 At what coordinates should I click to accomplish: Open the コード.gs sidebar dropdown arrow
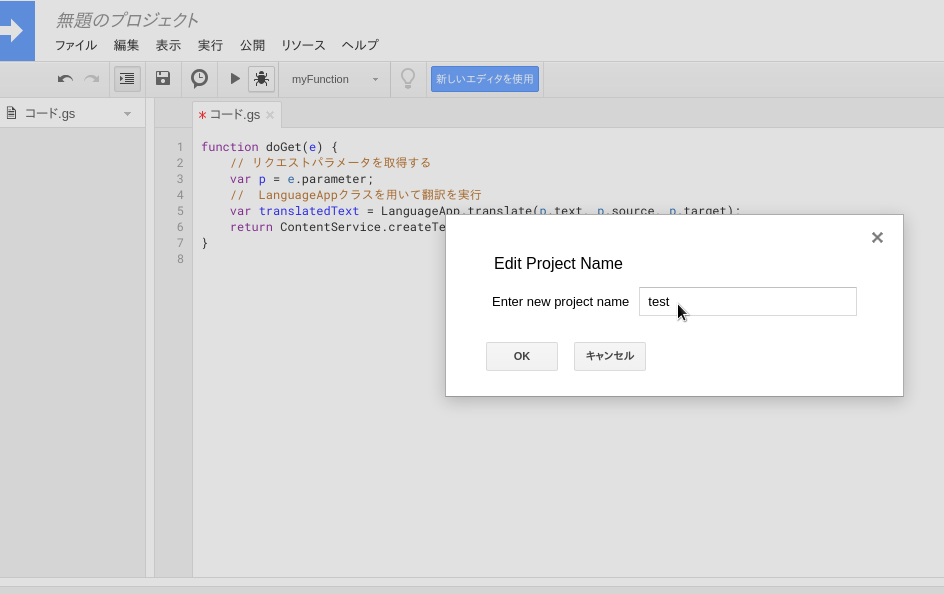click(127, 113)
